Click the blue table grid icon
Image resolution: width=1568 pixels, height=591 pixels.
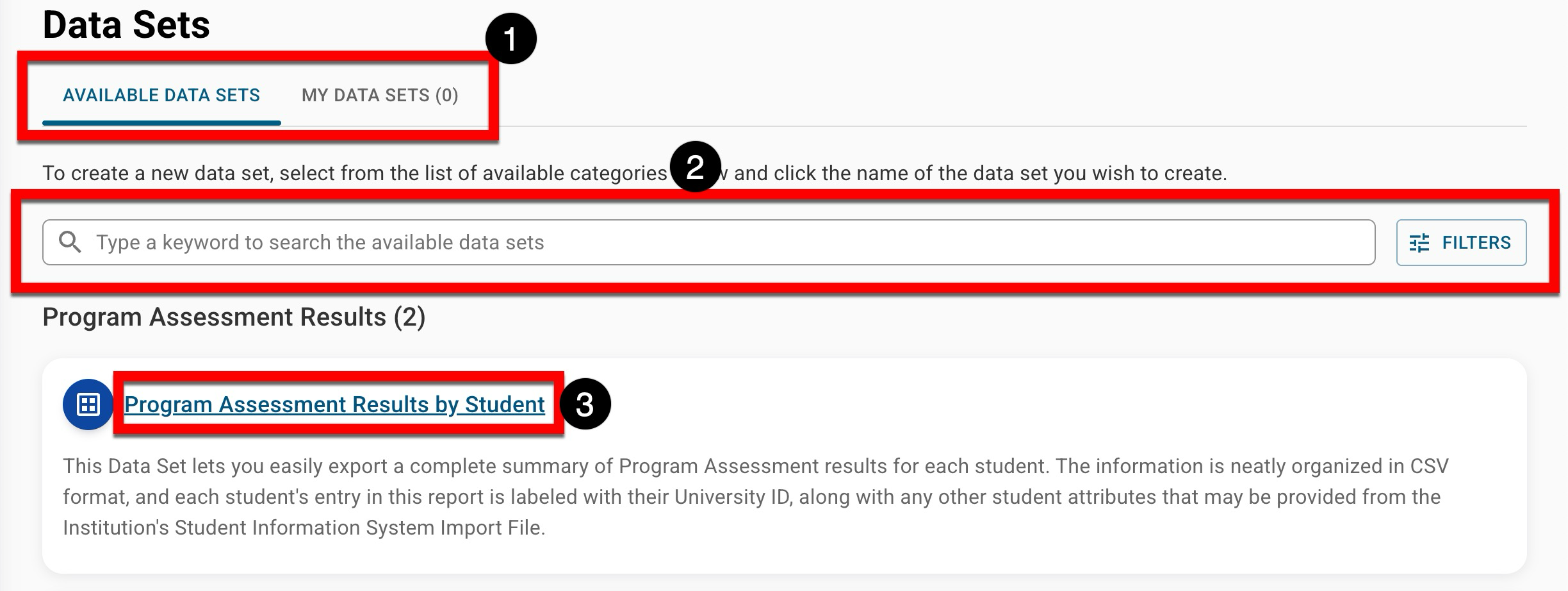click(x=88, y=404)
